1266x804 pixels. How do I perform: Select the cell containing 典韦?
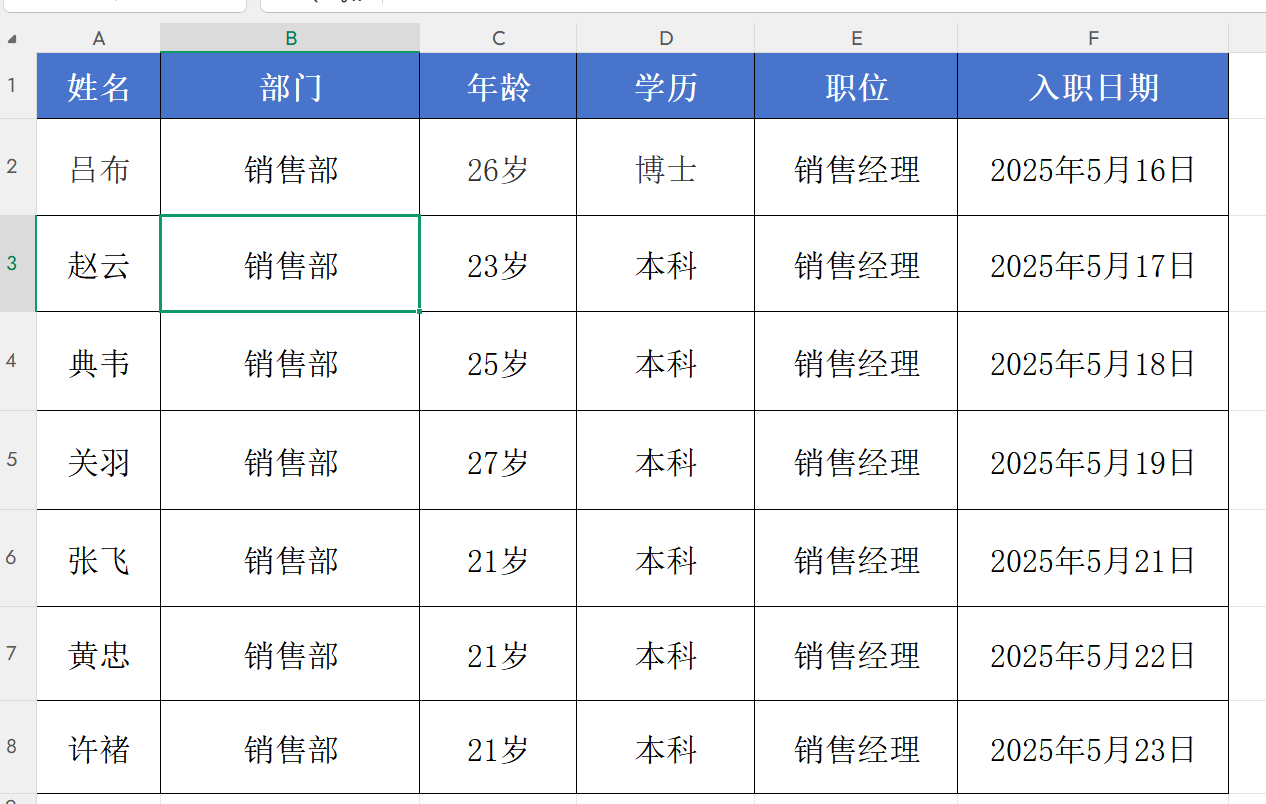click(x=98, y=361)
